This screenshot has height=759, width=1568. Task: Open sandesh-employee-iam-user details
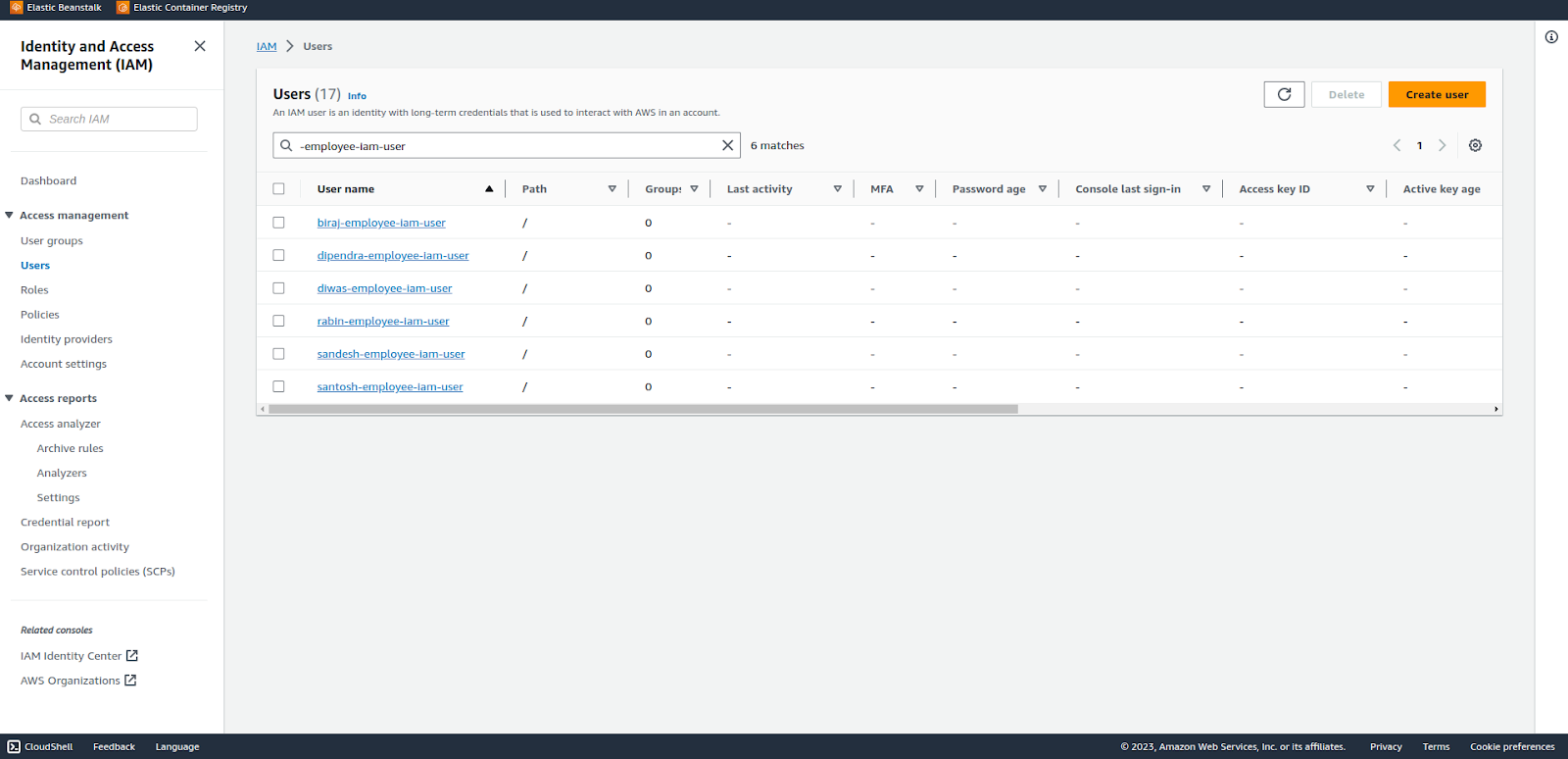(x=391, y=354)
